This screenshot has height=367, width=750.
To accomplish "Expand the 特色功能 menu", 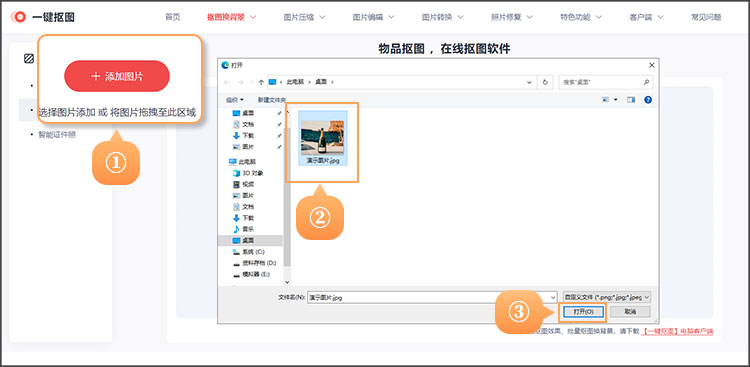I will click(x=581, y=17).
